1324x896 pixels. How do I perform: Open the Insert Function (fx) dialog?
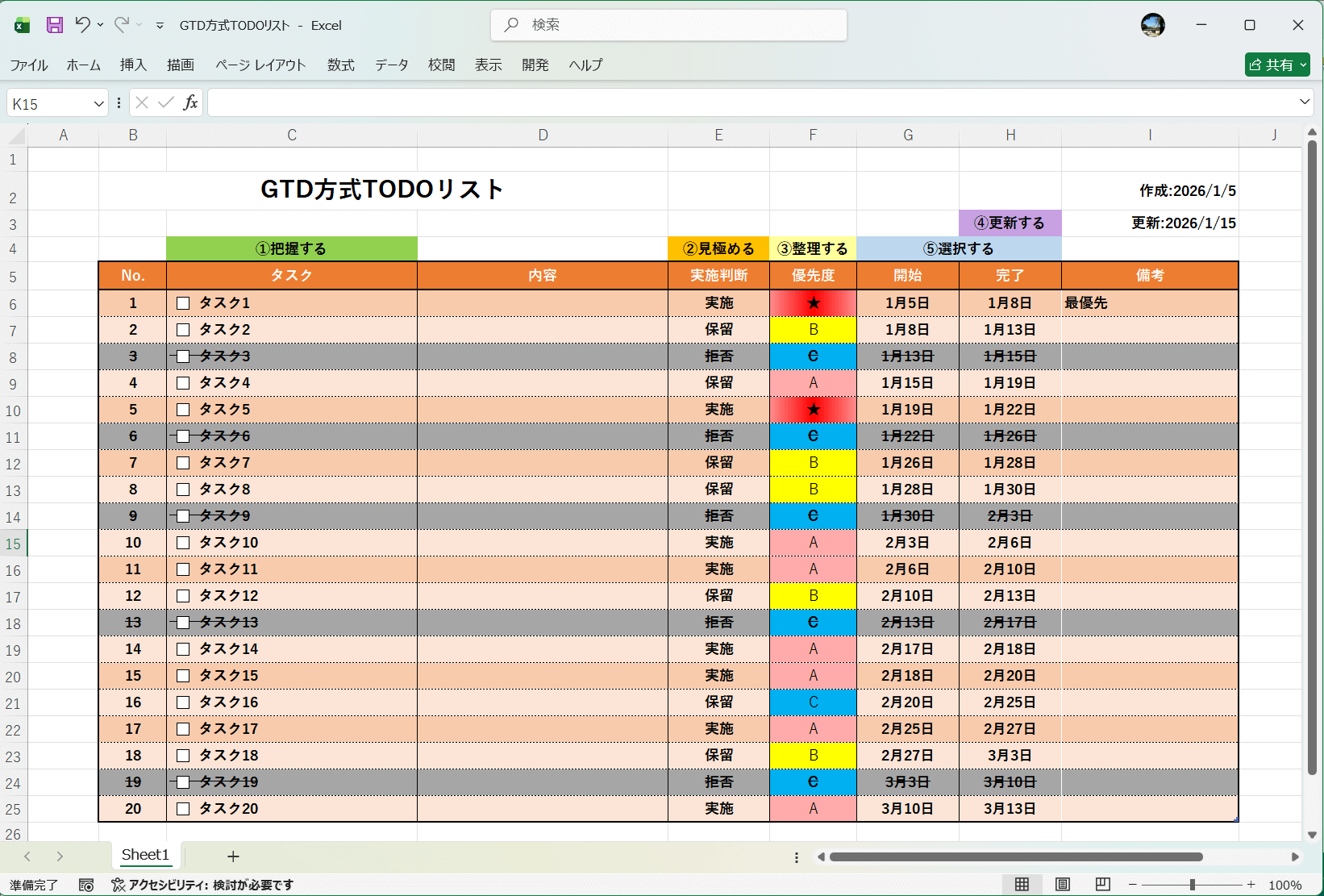tap(191, 102)
